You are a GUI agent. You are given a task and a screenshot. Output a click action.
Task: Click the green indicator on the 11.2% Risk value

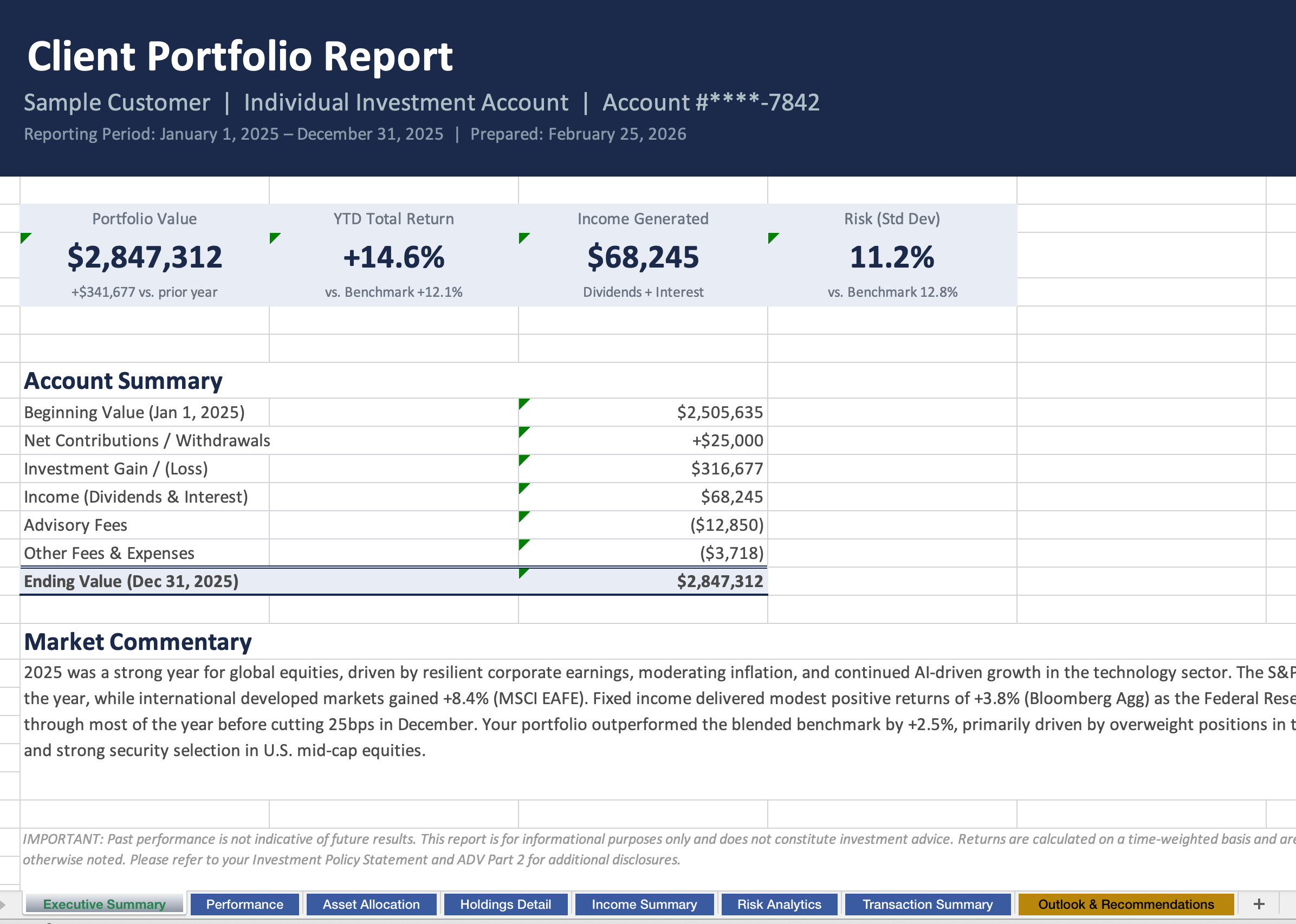[774, 239]
